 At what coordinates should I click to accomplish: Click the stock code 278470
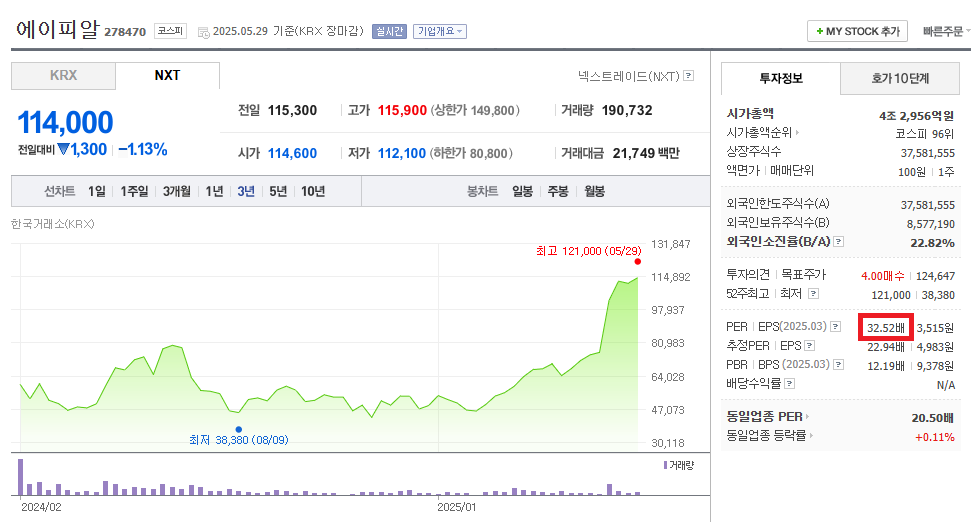coord(125,32)
